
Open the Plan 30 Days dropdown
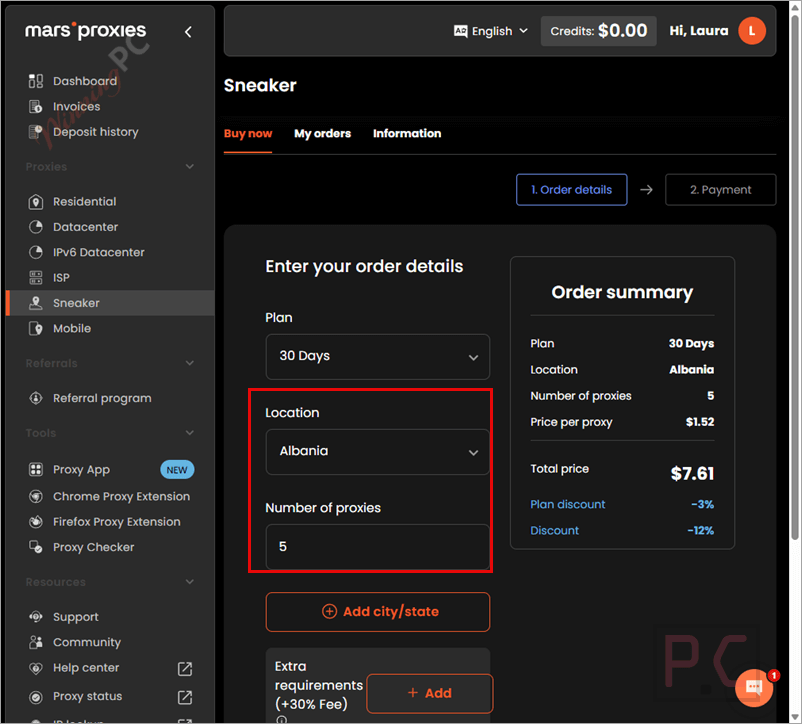[x=377, y=356]
